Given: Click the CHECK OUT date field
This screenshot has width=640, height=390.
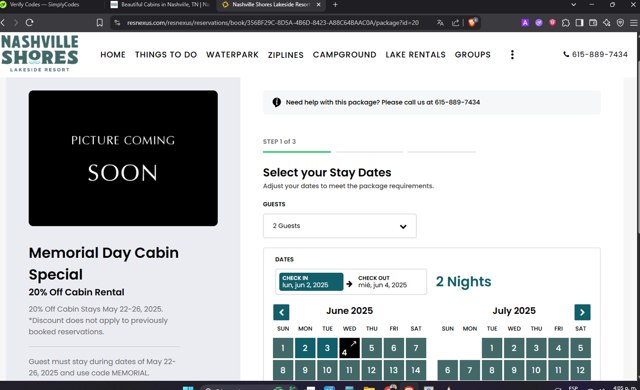Looking at the screenshot, I should tap(382, 281).
